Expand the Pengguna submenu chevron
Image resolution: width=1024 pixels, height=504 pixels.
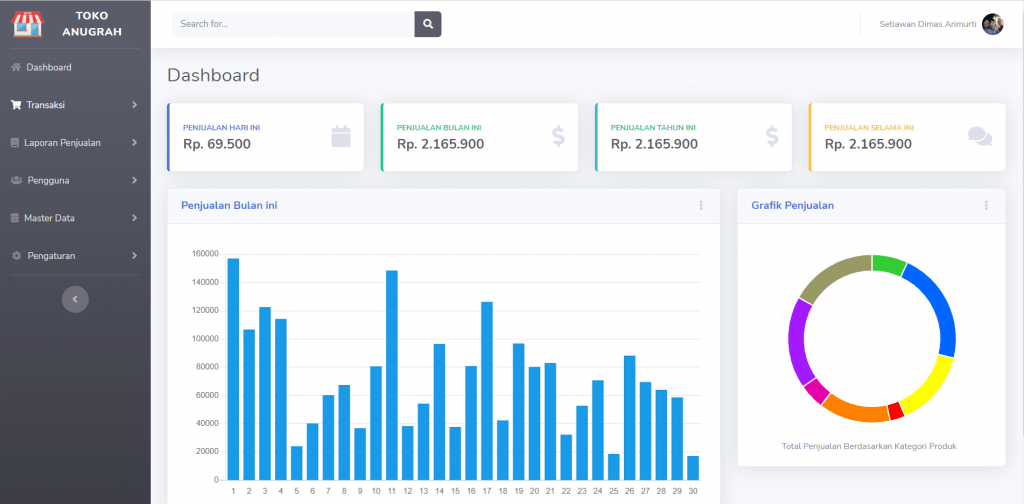point(135,180)
